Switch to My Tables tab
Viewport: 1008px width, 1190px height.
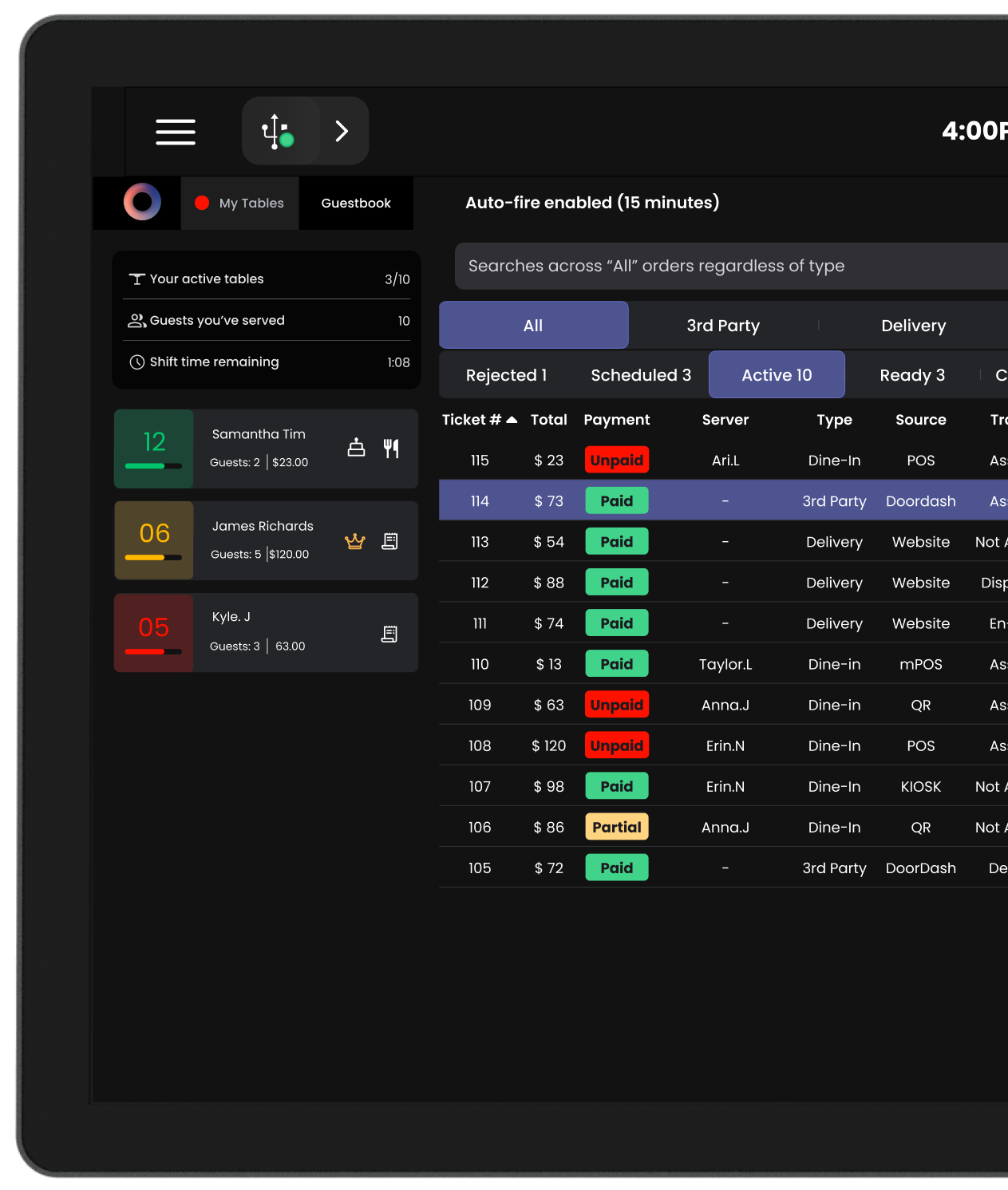tap(240, 204)
